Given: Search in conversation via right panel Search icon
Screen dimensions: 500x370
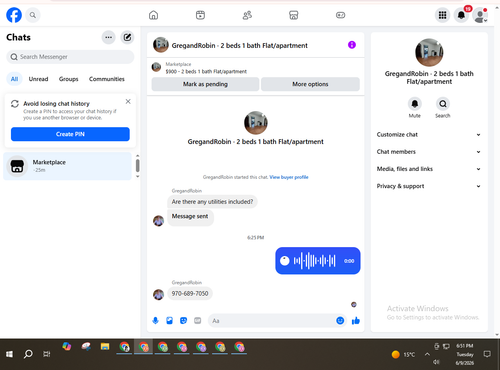Looking at the screenshot, I should click(443, 104).
